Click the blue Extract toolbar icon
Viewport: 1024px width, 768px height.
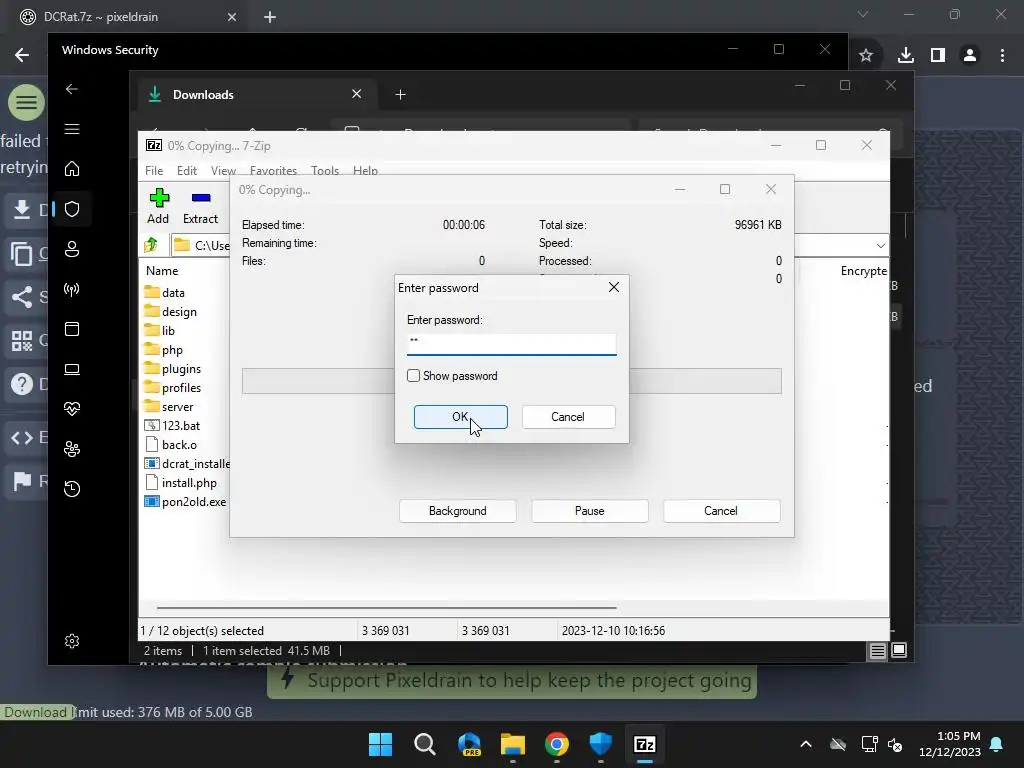[201, 198]
